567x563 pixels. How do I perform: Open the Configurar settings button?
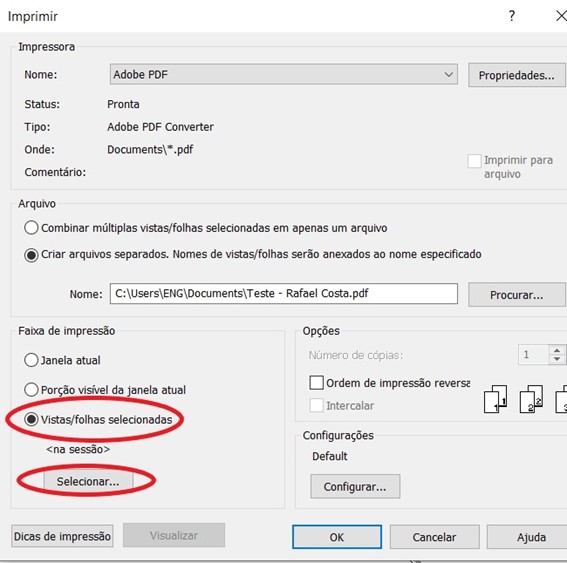355,487
